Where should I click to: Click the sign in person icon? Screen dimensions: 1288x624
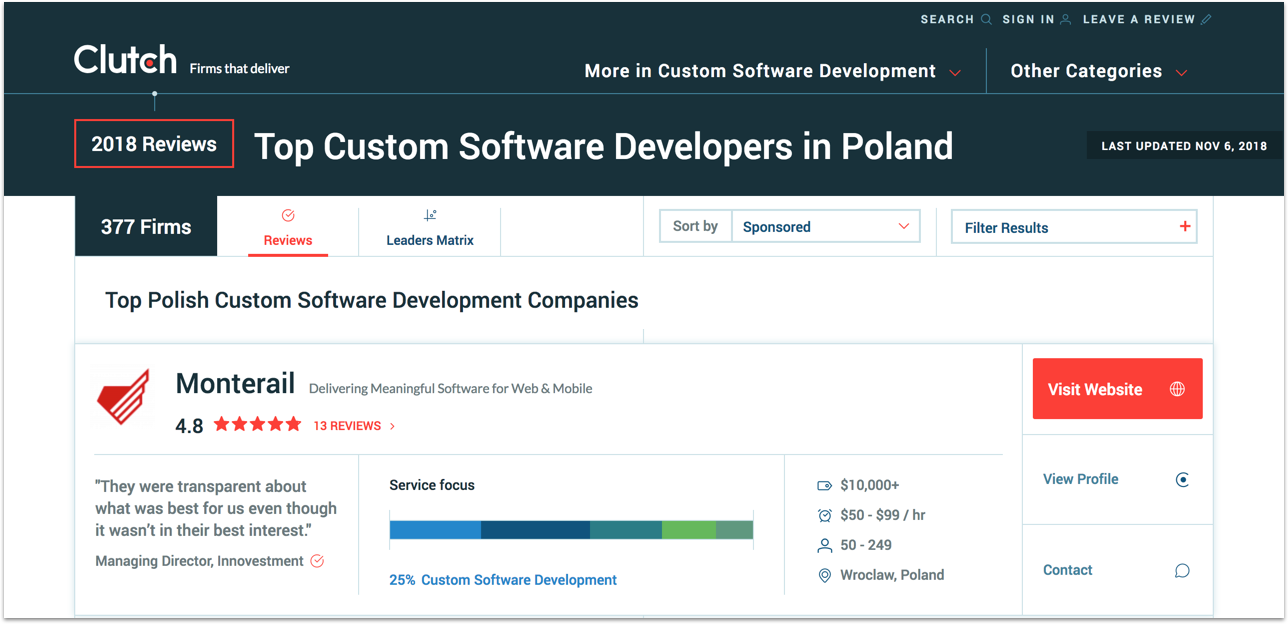point(1066,19)
